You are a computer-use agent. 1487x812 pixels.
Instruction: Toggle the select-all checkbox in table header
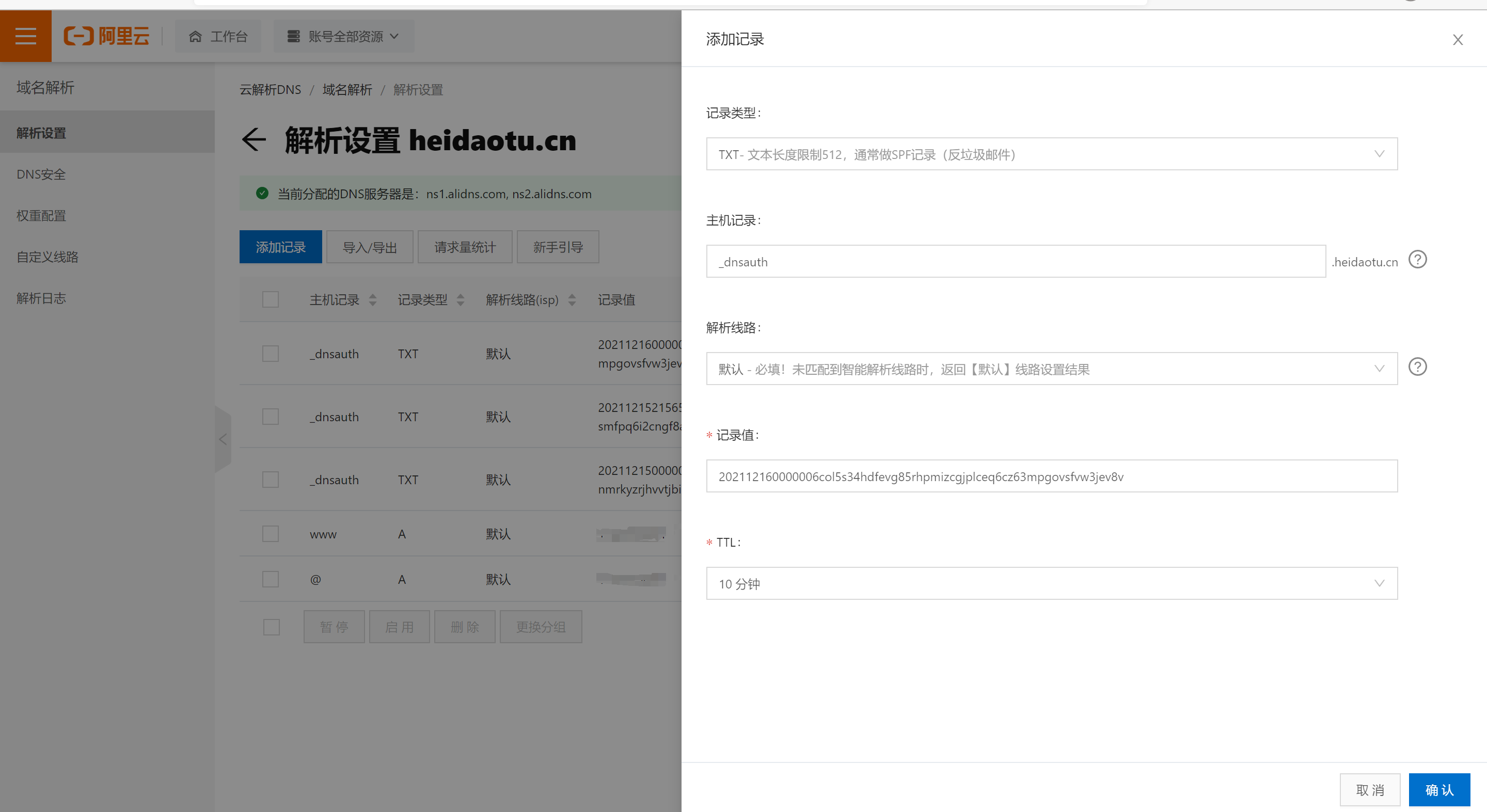click(271, 299)
